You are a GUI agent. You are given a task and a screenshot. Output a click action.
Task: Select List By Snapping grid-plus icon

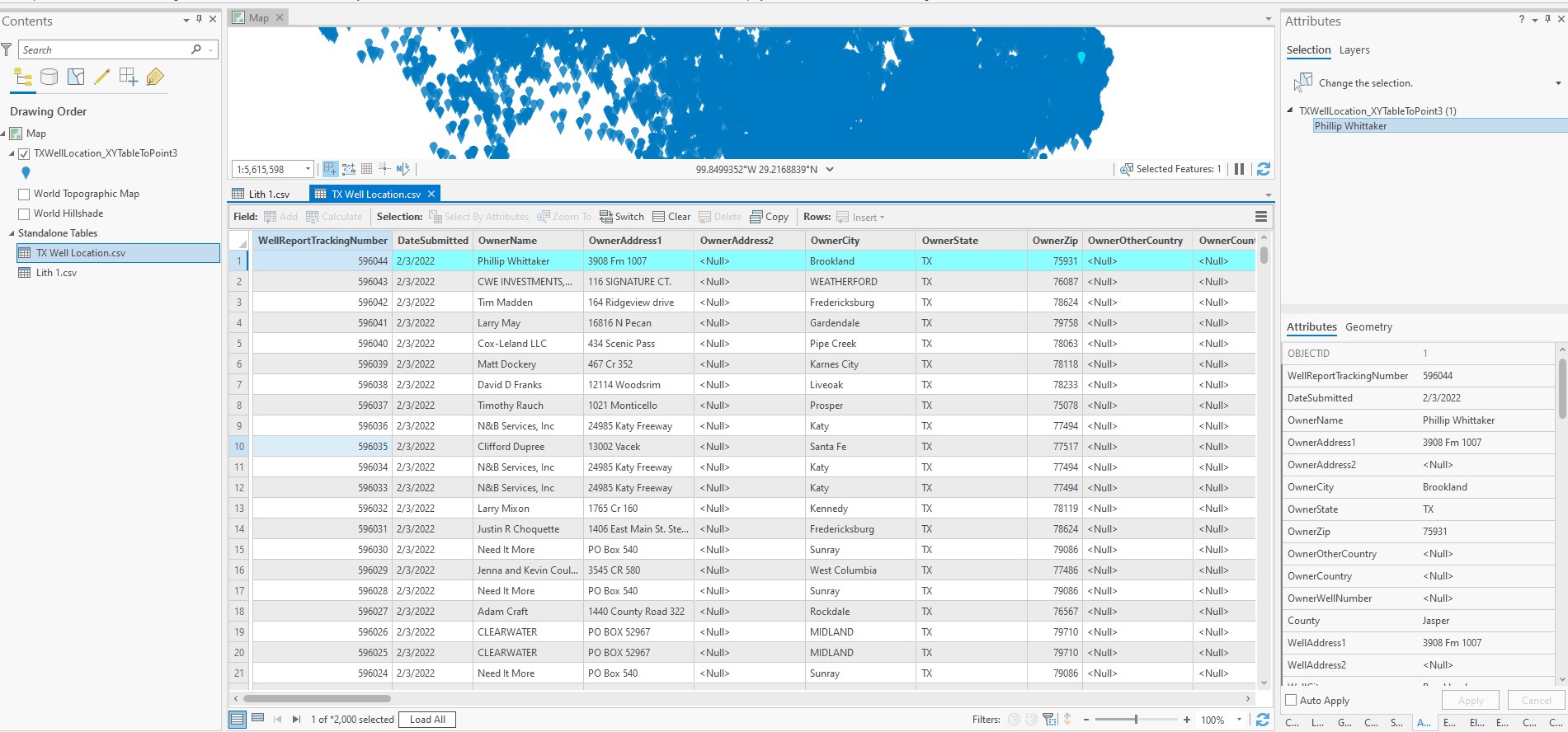click(x=129, y=77)
